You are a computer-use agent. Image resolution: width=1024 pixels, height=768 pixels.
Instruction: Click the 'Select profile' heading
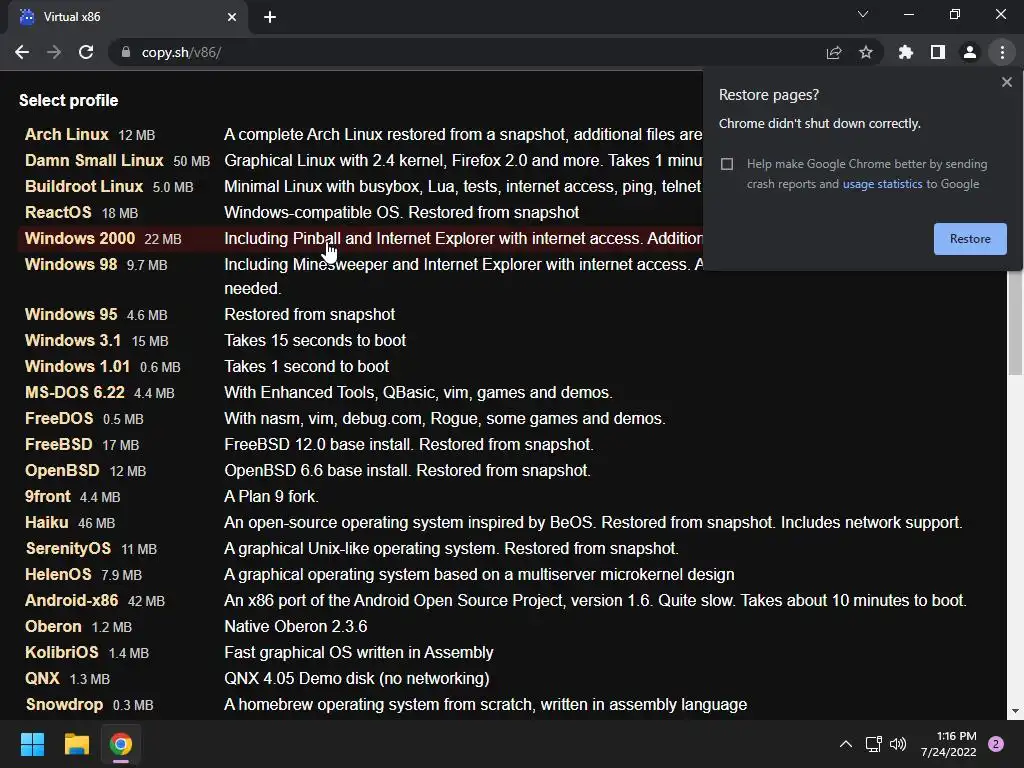point(69,101)
